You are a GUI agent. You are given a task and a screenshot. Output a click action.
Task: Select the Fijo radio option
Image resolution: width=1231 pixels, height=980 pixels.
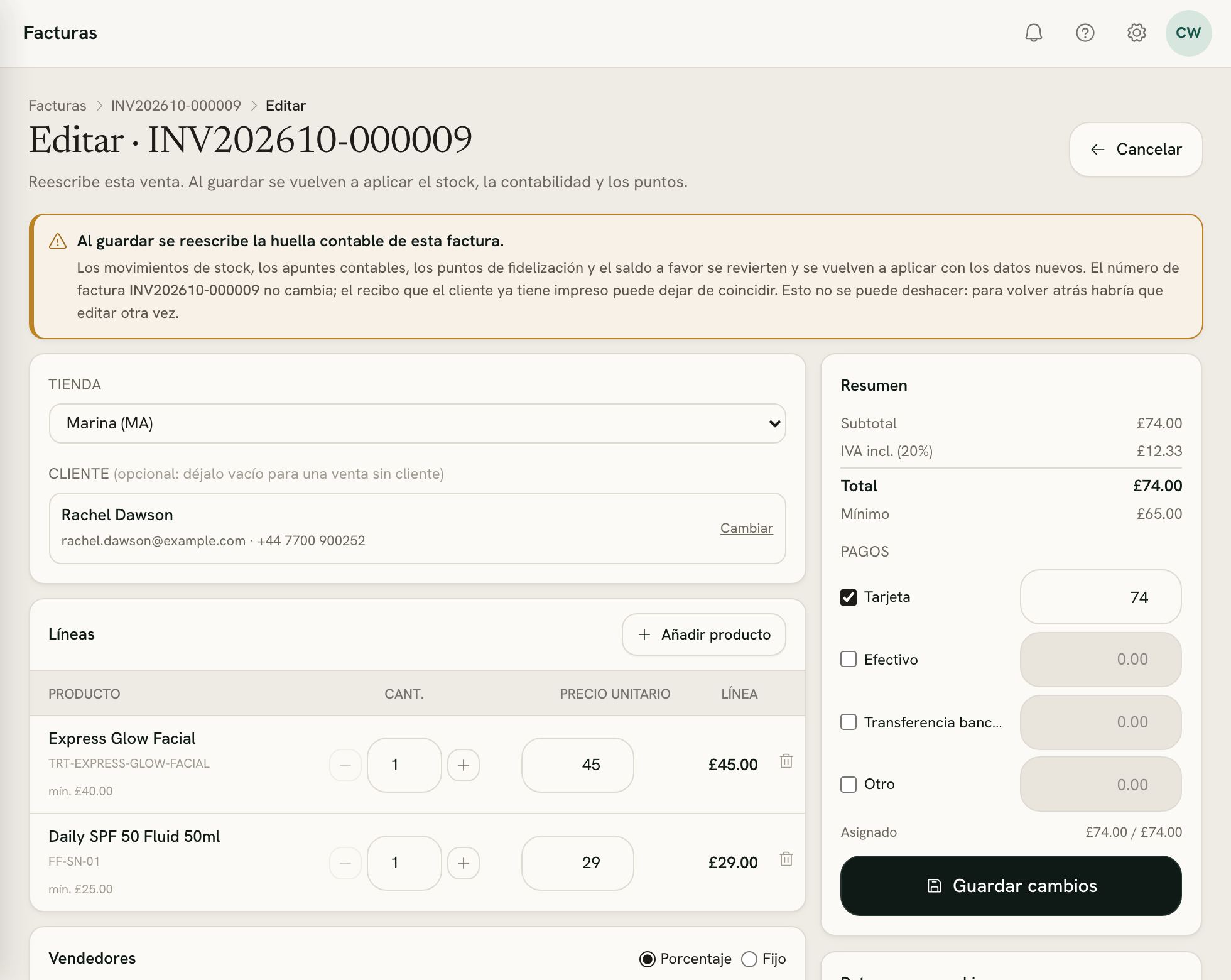749,959
